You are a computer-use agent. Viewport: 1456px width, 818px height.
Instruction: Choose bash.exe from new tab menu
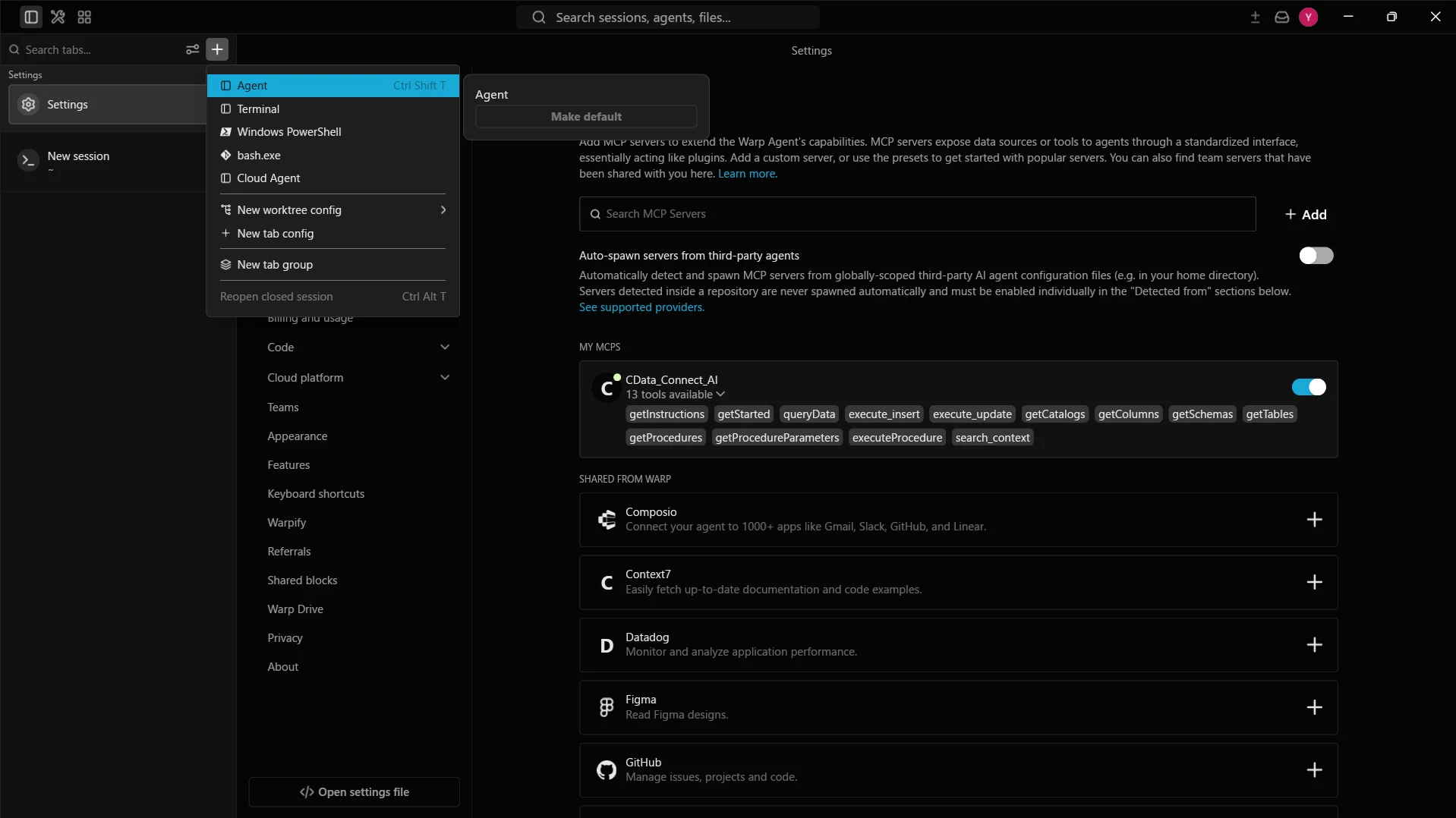[x=332, y=156]
